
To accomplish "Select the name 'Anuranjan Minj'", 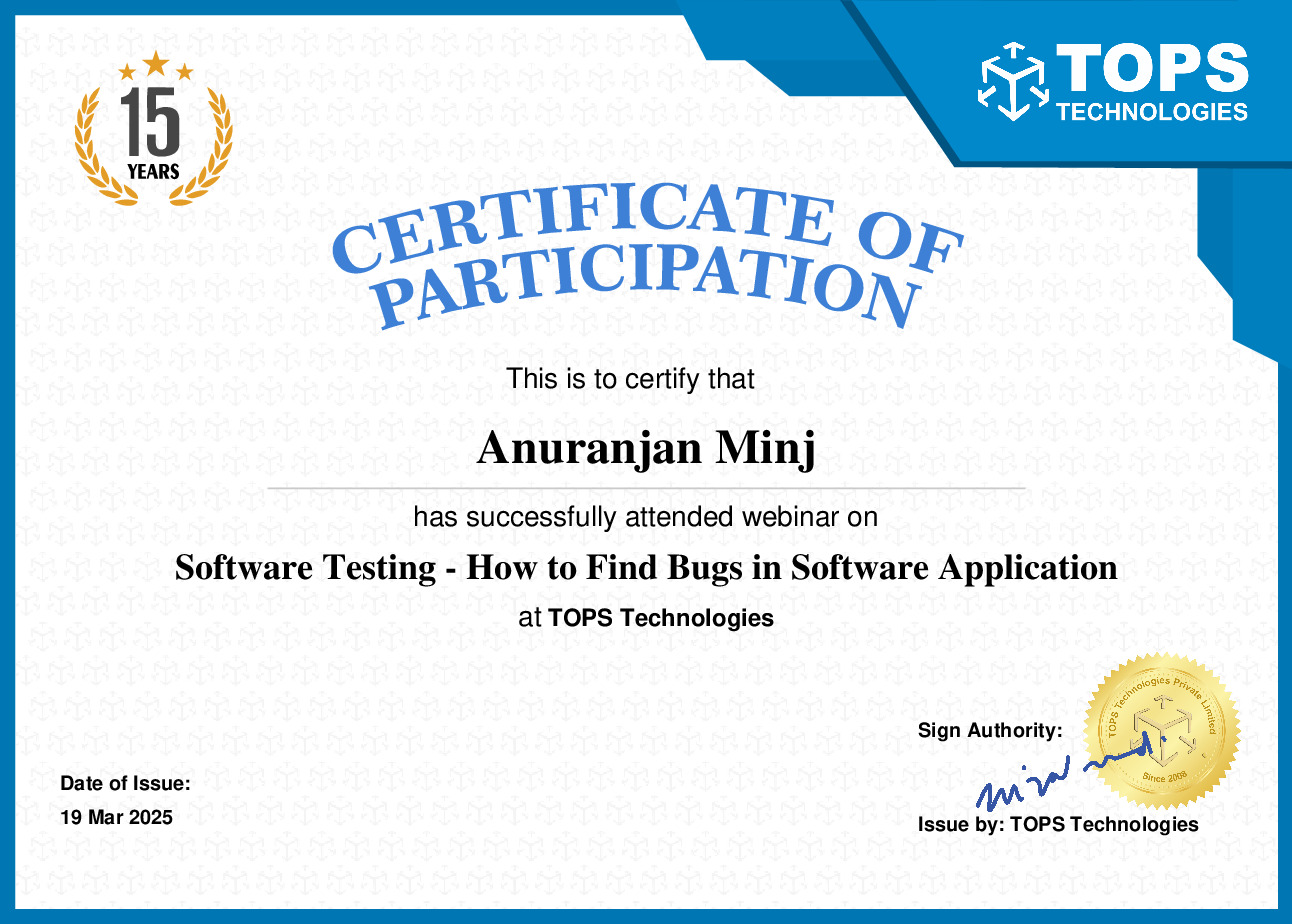I will (646, 448).
